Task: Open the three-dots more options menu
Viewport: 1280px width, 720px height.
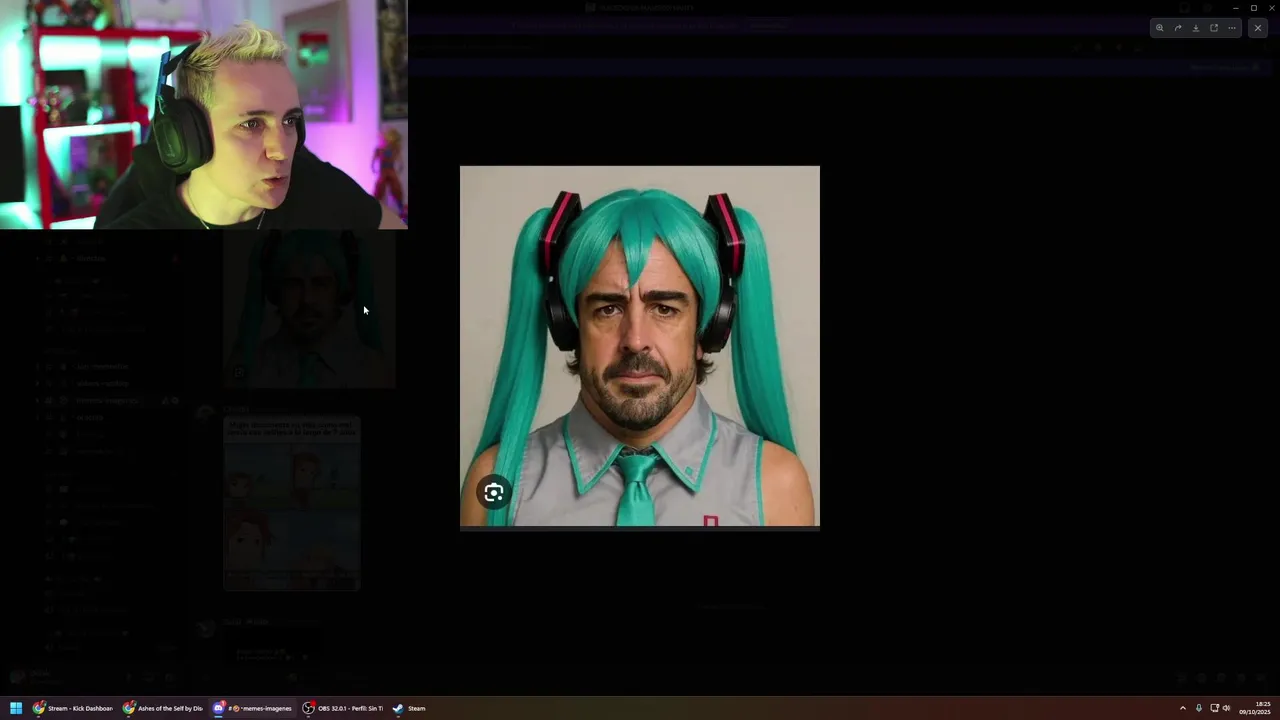Action: click(x=1232, y=28)
